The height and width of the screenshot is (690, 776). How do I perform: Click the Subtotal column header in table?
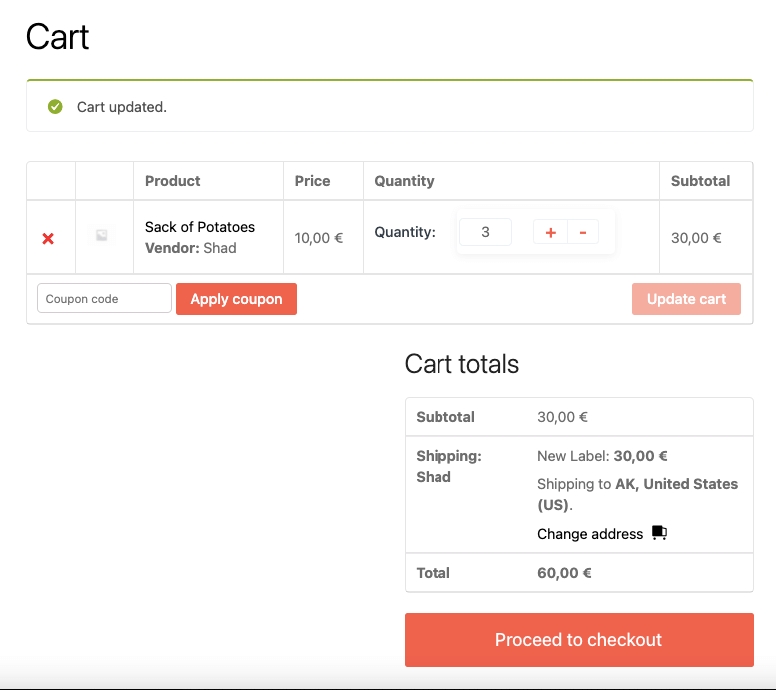pyautogui.click(x=700, y=181)
